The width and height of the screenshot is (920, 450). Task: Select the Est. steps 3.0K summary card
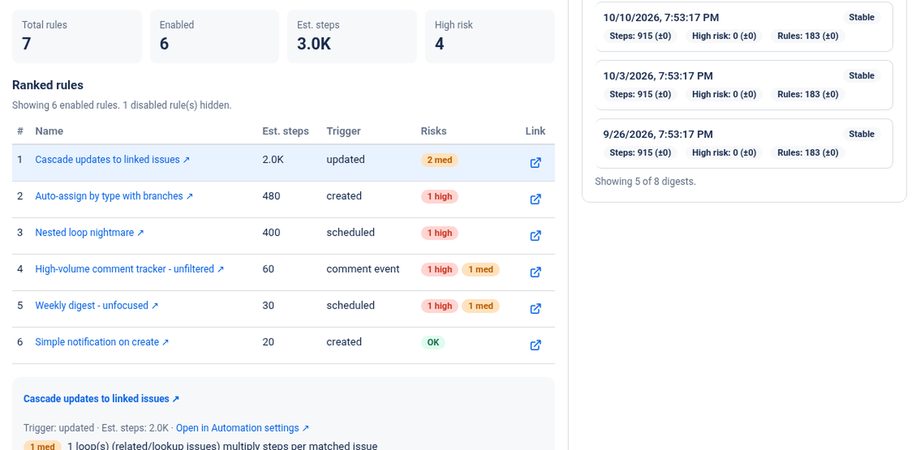[352, 36]
